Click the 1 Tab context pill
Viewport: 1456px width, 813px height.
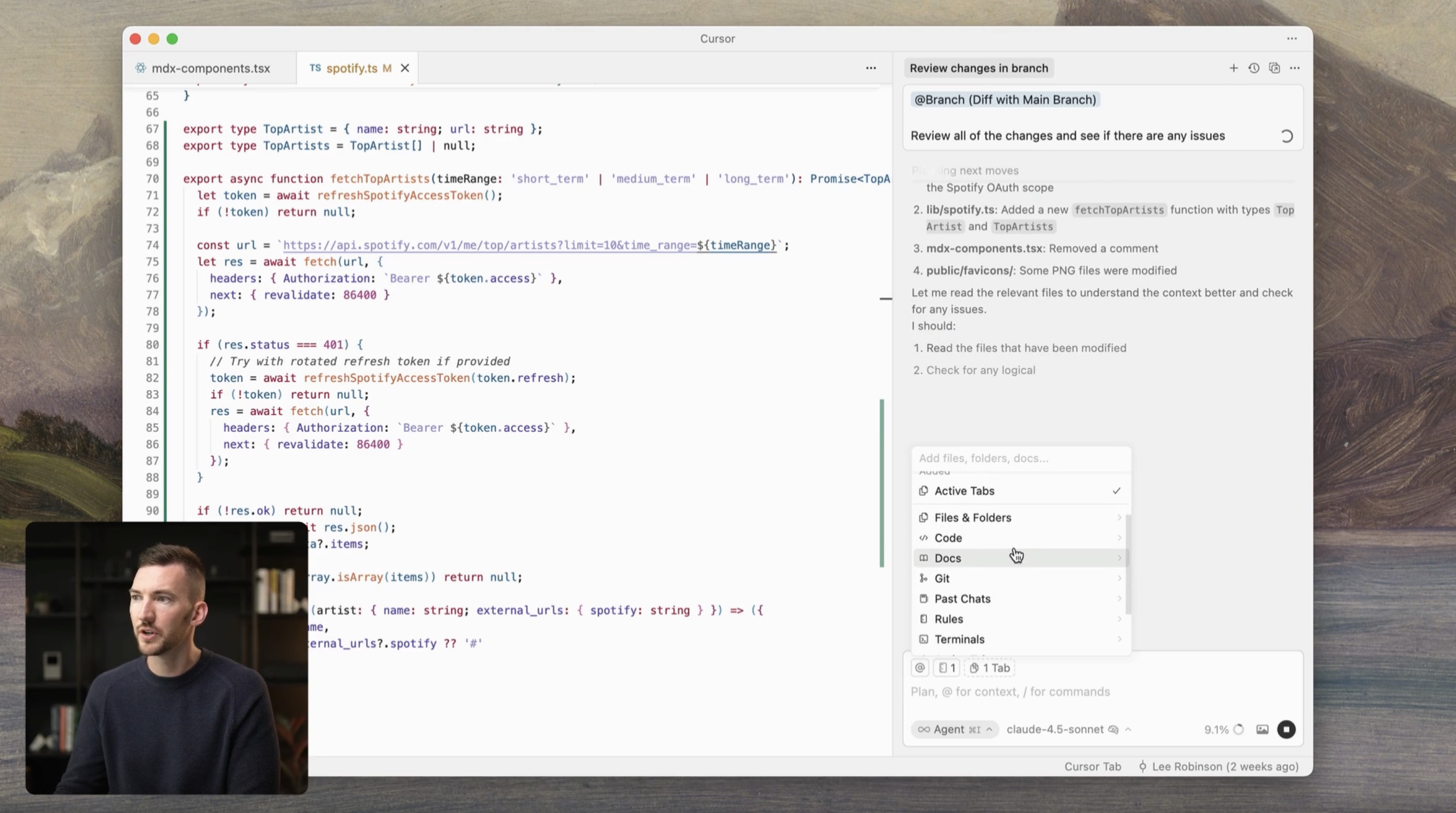click(x=990, y=668)
